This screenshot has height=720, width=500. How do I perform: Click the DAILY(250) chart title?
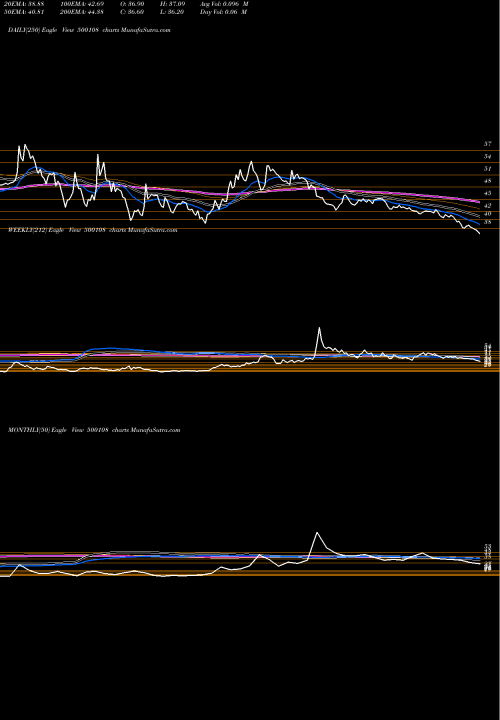(x=89, y=30)
